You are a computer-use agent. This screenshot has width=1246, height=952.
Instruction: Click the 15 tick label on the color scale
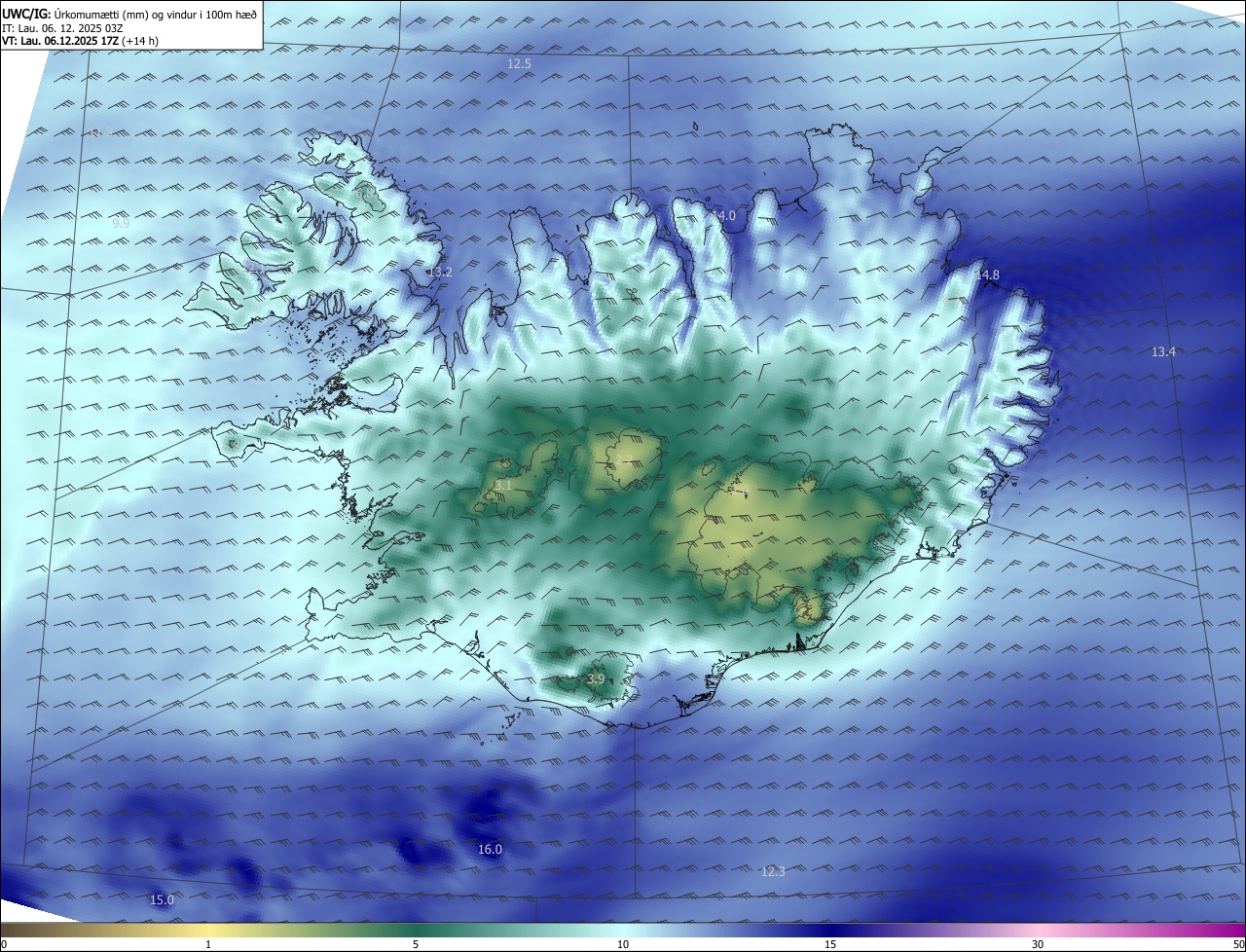pyautogui.click(x=830, y=944)
